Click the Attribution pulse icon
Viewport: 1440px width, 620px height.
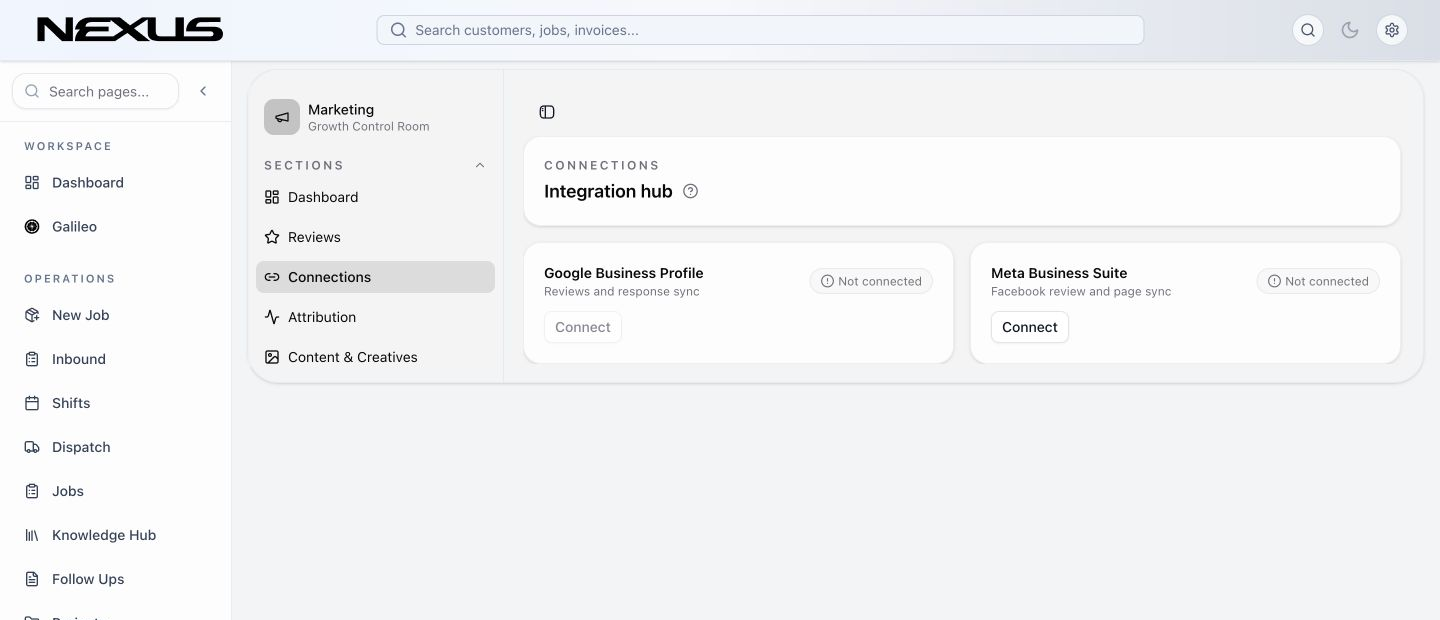click(x=272, y=317)
